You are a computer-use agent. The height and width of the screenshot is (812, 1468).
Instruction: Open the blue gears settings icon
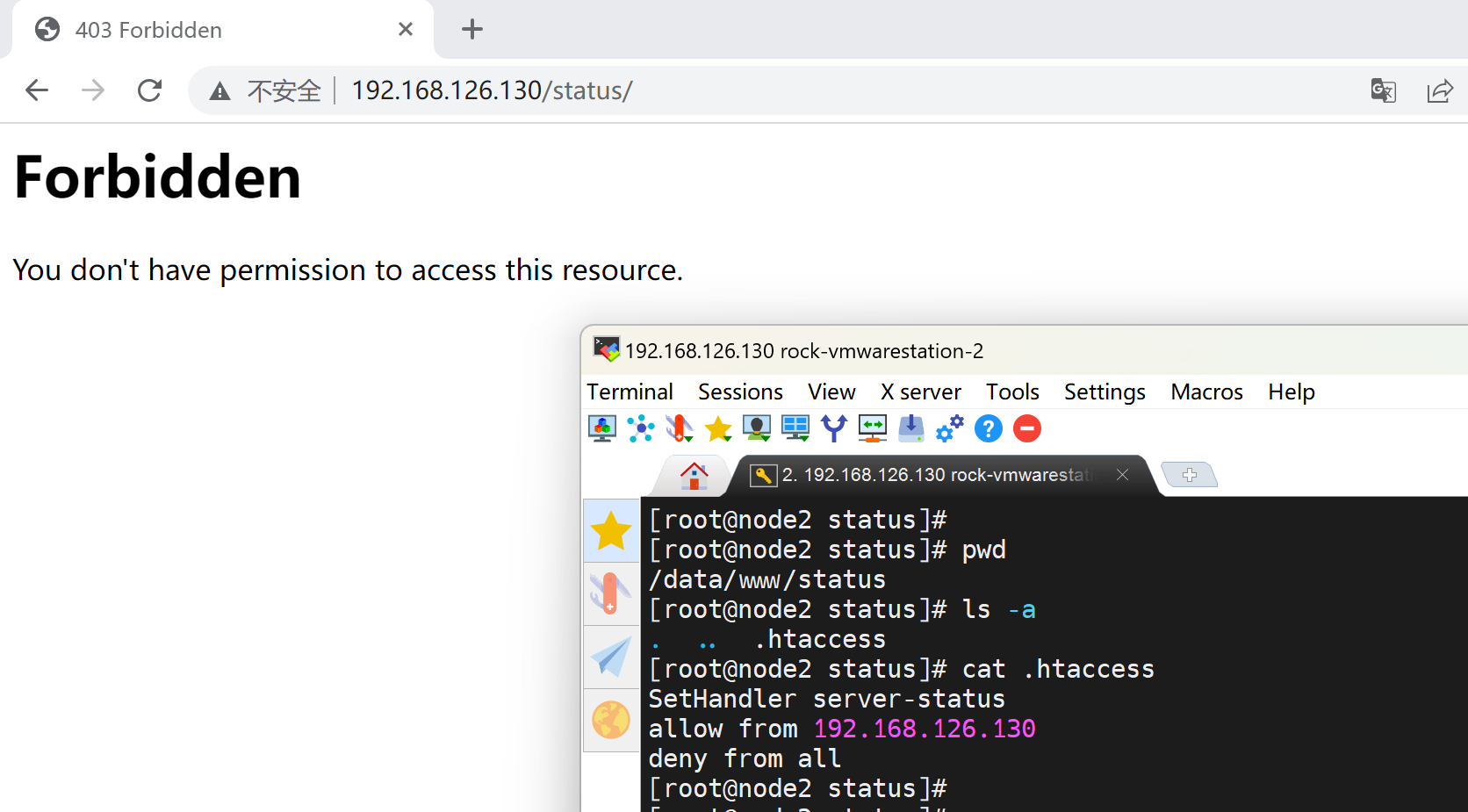point(949,428)
